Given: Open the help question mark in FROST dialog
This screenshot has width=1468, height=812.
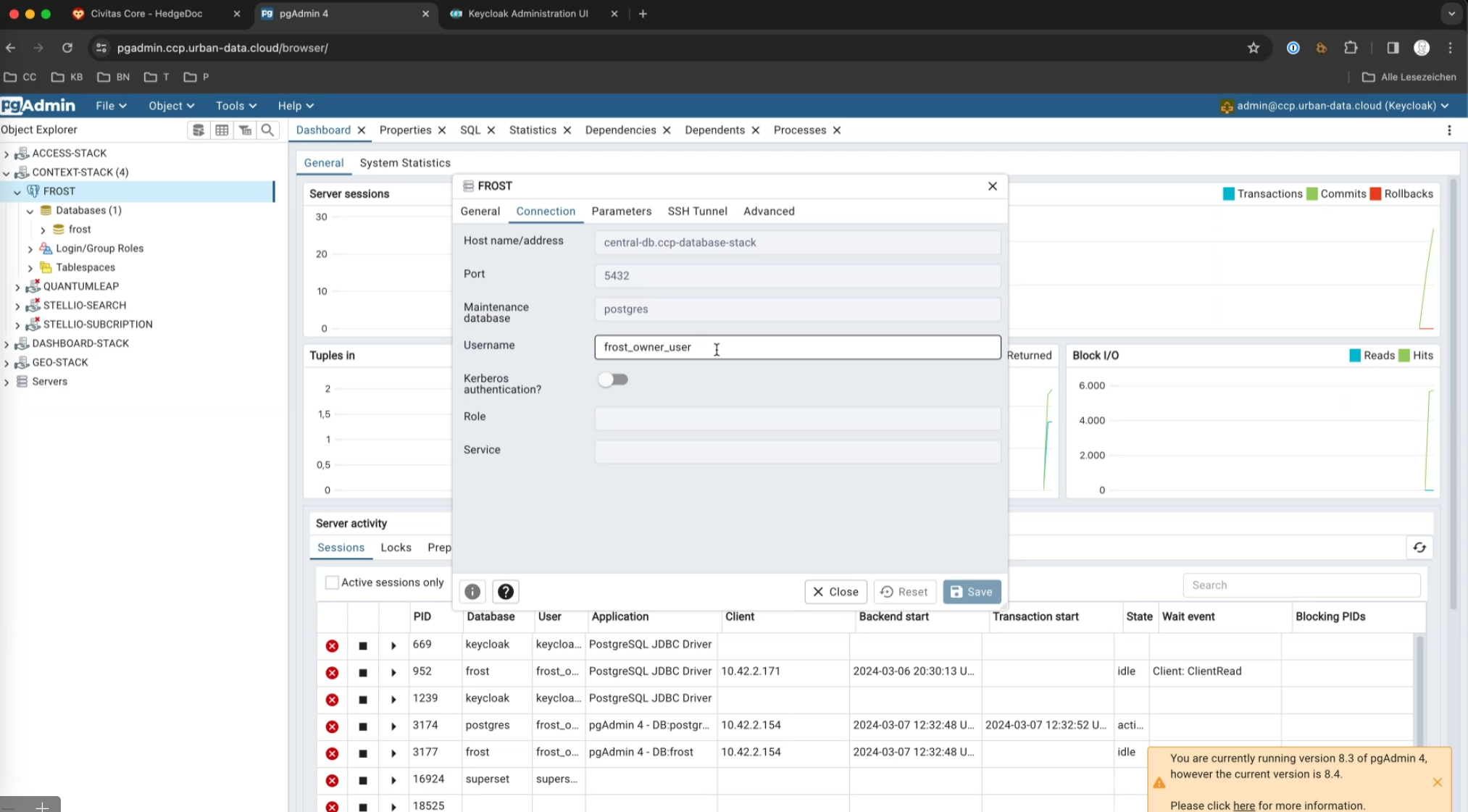Looking at the screenshot, I should point(506,592).
